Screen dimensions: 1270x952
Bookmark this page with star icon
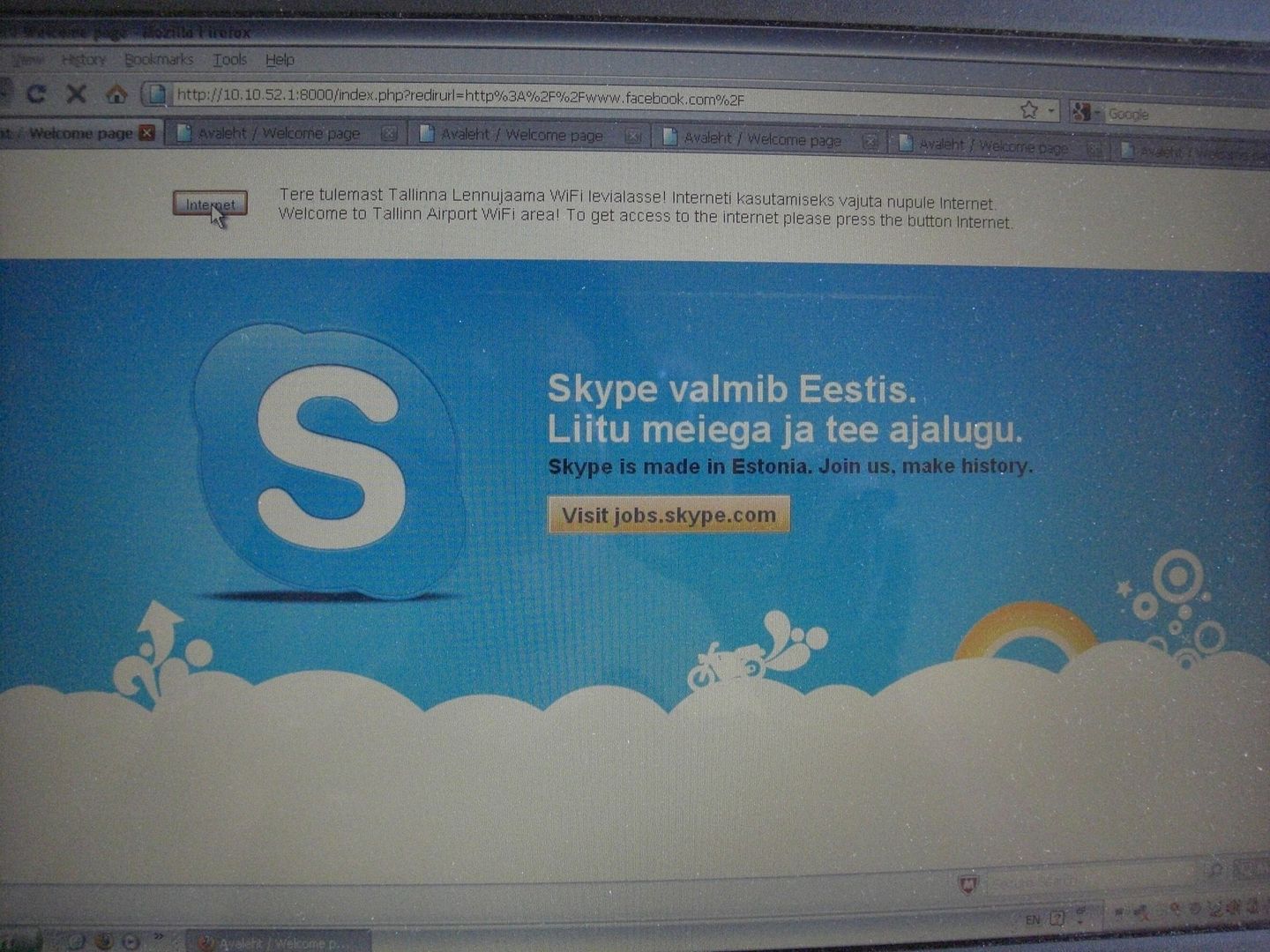pos(1028,110)
